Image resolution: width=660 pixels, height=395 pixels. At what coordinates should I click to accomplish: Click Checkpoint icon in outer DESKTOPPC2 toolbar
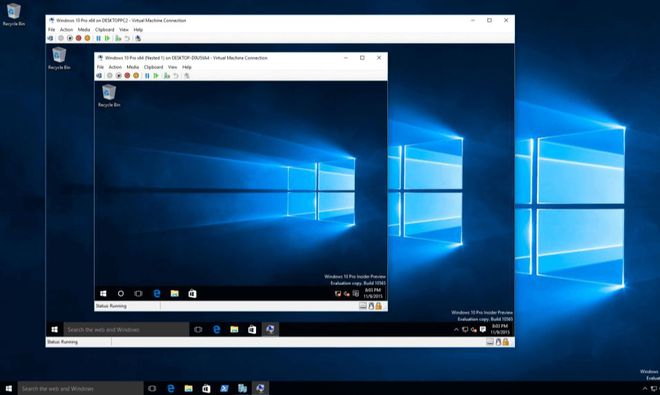[x=118, y=38]
